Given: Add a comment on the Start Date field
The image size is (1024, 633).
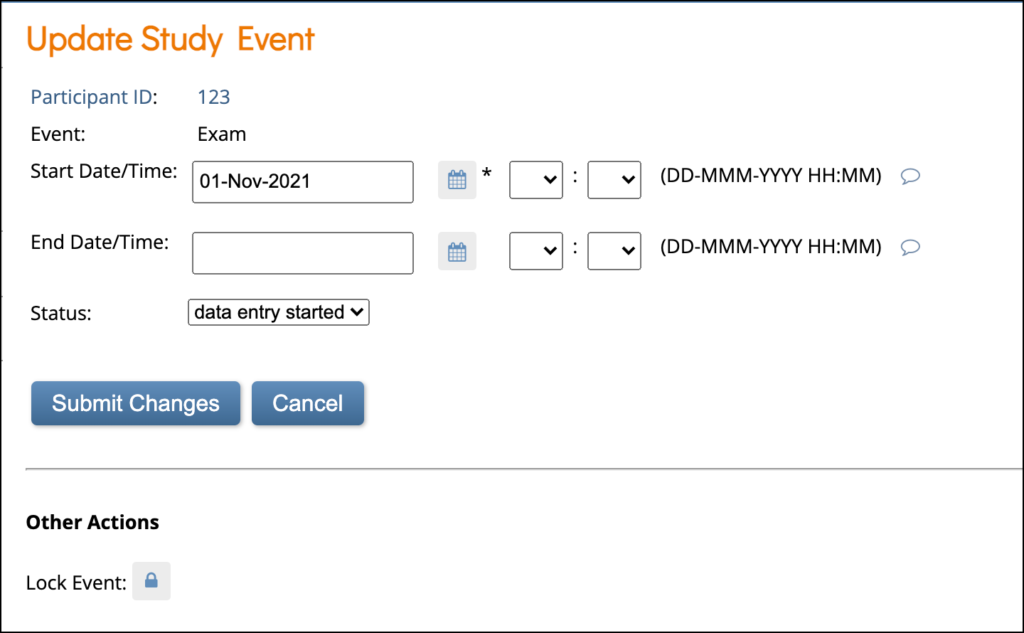Looking at the screenshot, I should click(910, 175).
